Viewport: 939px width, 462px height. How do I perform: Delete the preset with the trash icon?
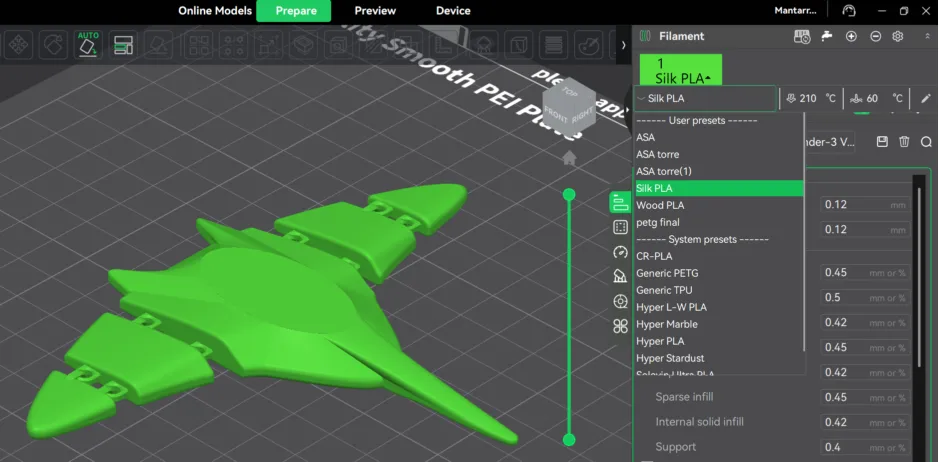(x=904, y=142)
